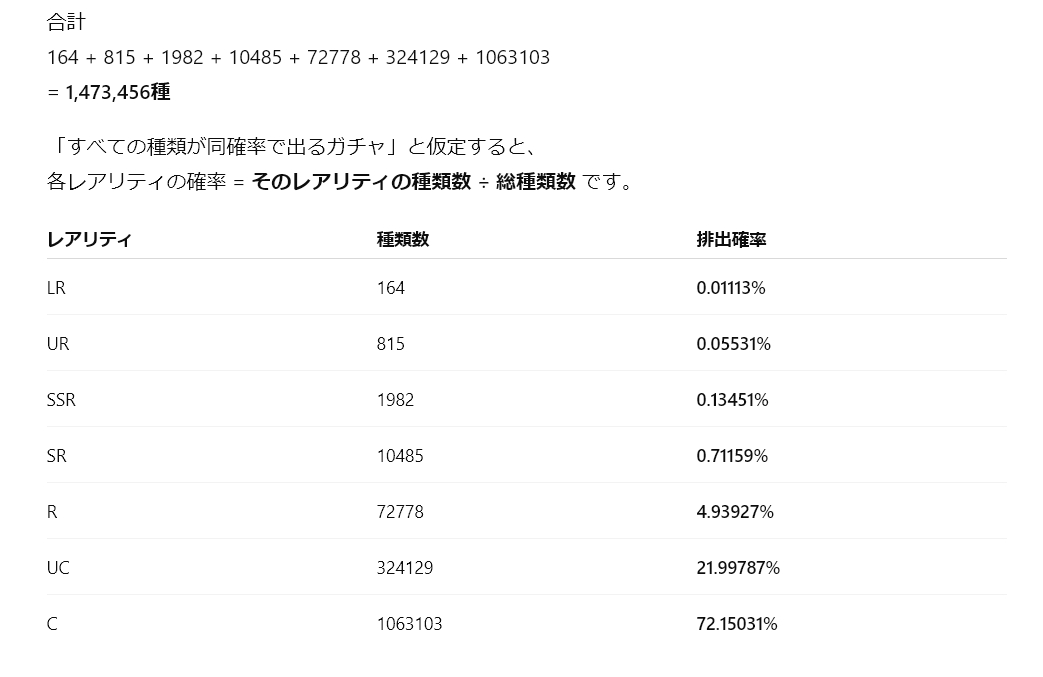The width and height of the screenshot is (1043, 677).
Task: Click the 1063103 count in the C row
Action: click(x=409, y=624)
